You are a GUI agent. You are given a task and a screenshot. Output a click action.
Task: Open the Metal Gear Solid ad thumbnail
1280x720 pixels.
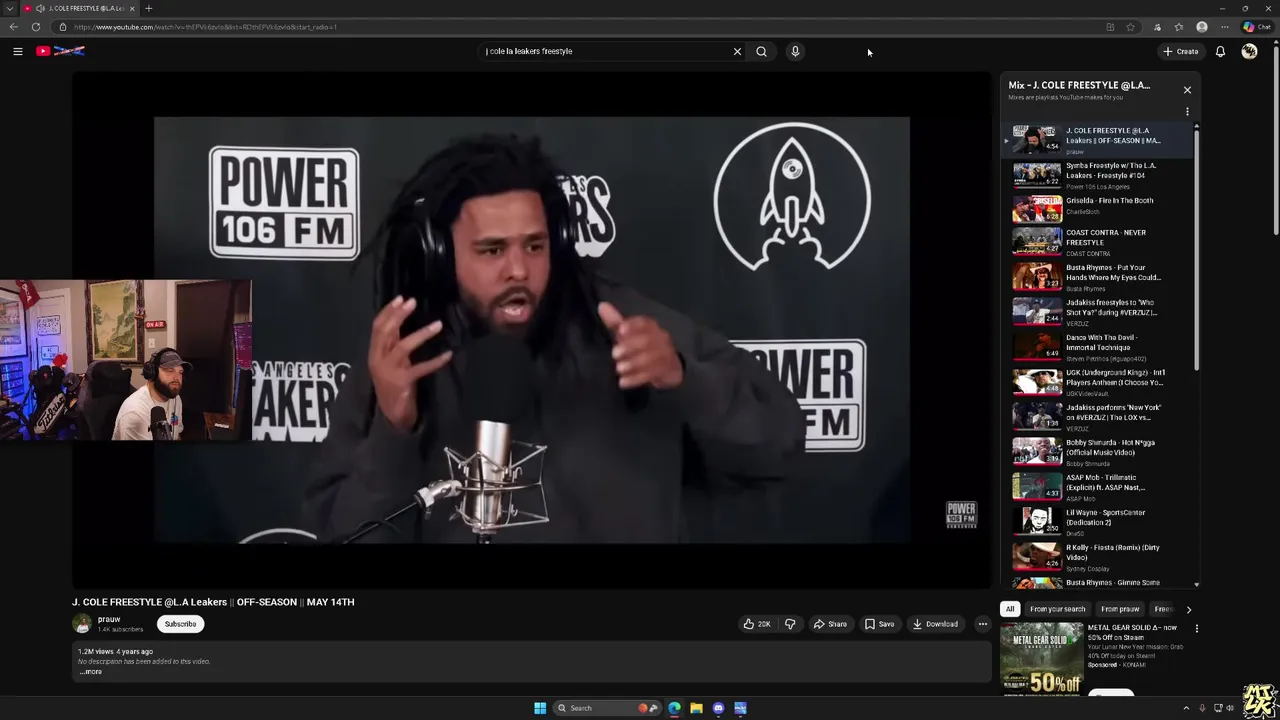pos(1041,658)
